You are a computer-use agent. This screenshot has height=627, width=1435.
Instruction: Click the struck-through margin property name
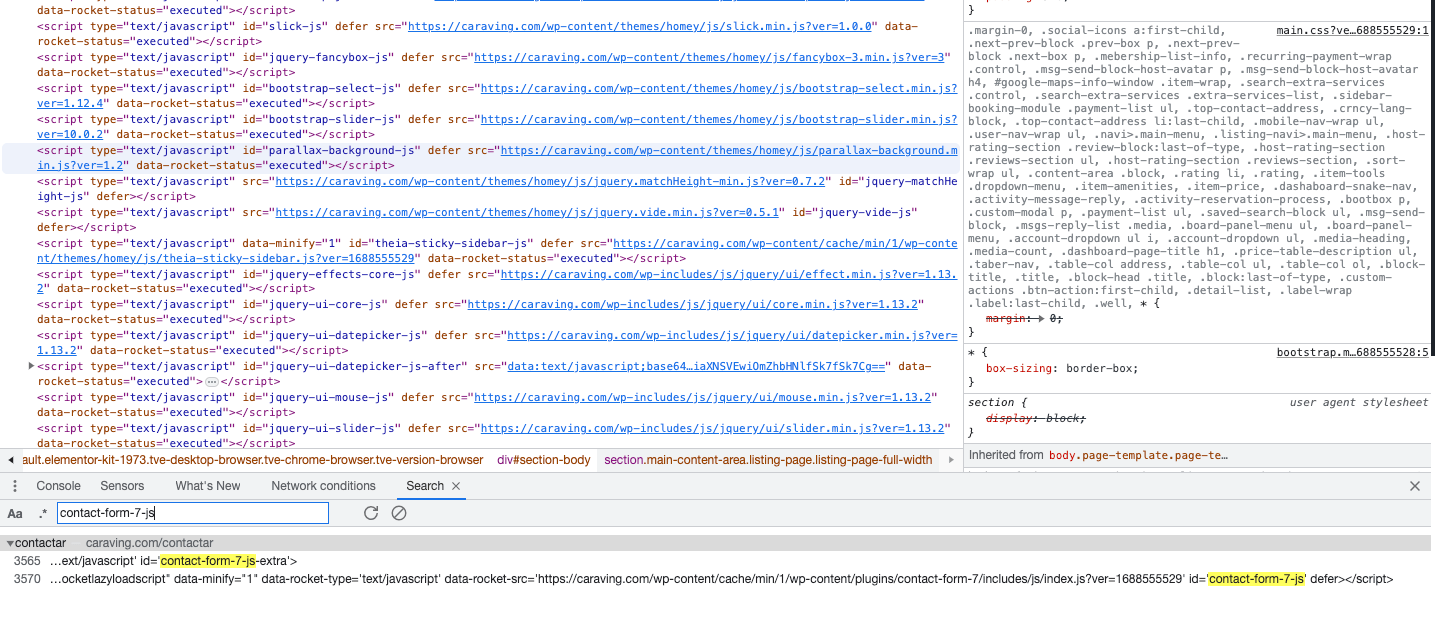(x=1005, y=318)
